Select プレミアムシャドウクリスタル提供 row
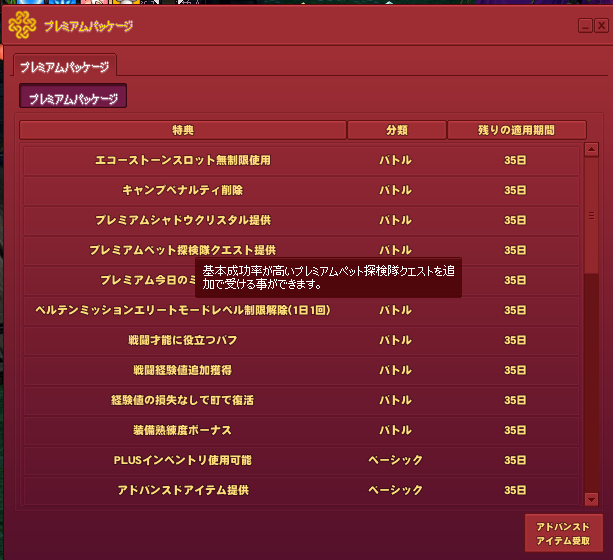Image resolution: width=613 pixels, height=560 pixels. coord(301,220)
